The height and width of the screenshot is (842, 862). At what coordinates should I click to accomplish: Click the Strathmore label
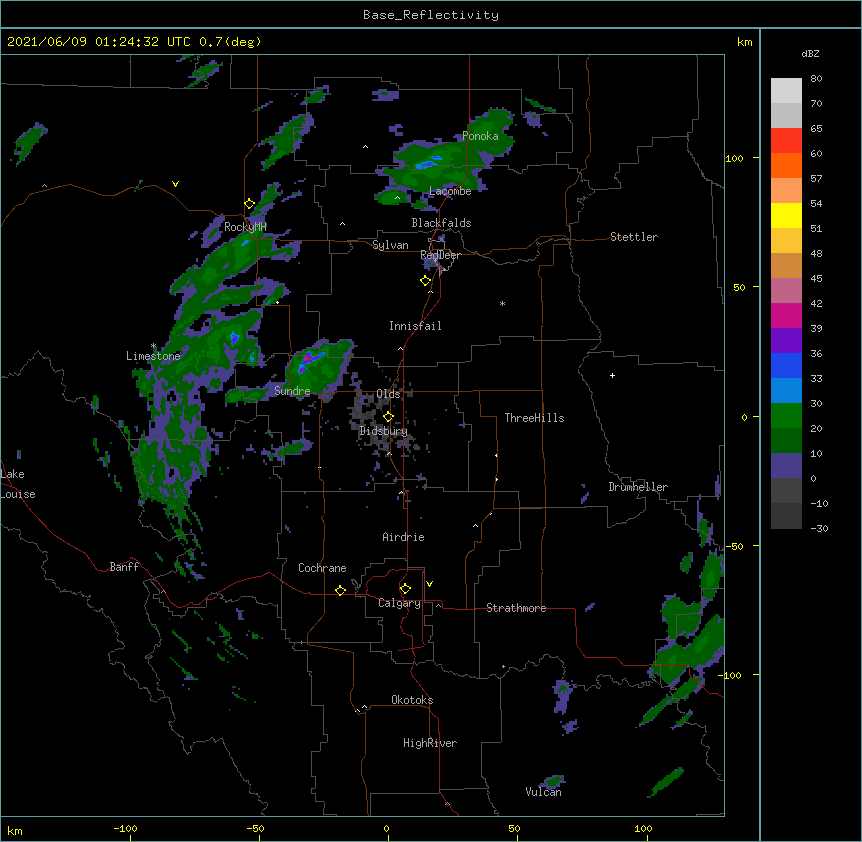click(x=516, y=608)
